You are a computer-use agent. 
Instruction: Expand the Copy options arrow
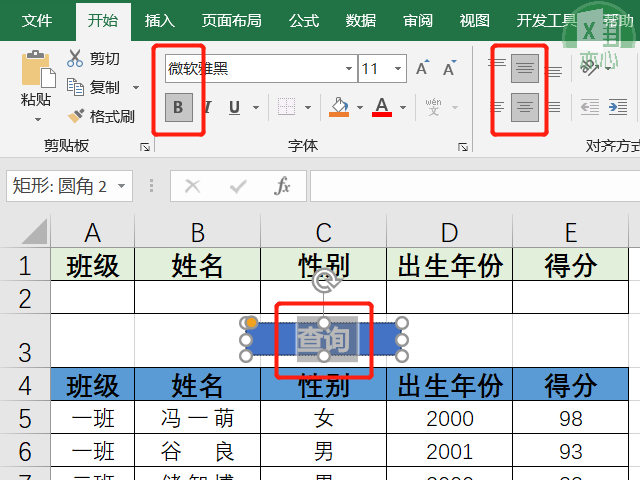click(x=136, y=87)
